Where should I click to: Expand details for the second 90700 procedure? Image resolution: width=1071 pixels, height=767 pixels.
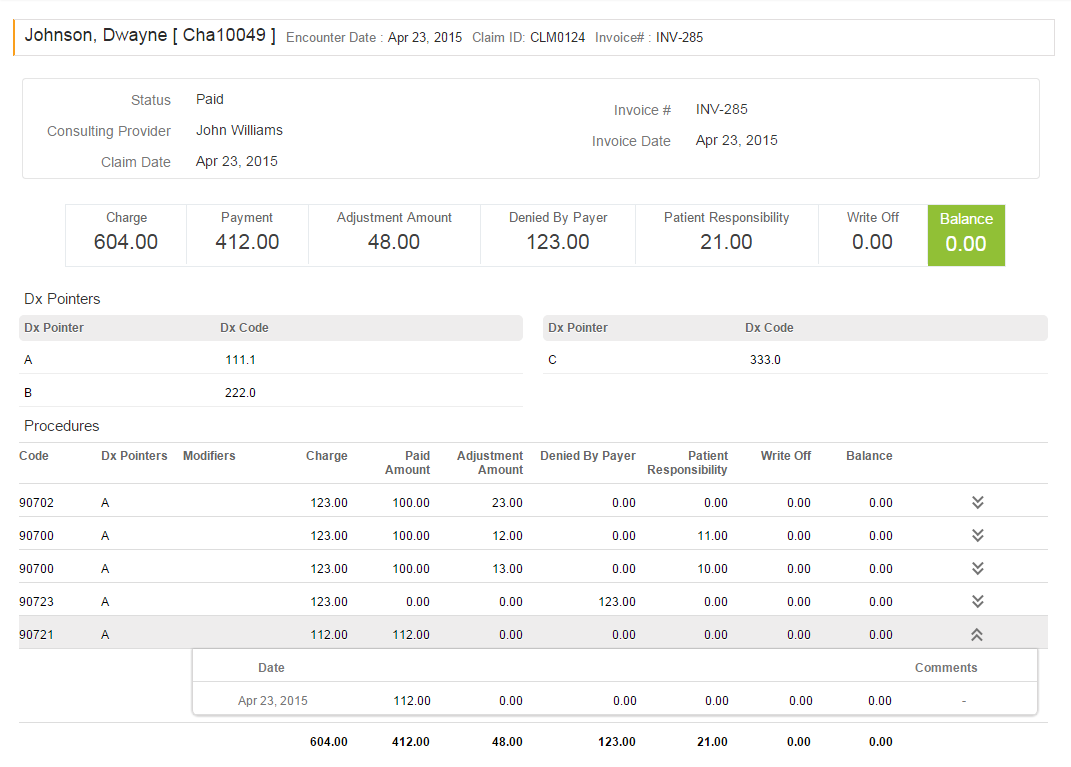[977, 567]
